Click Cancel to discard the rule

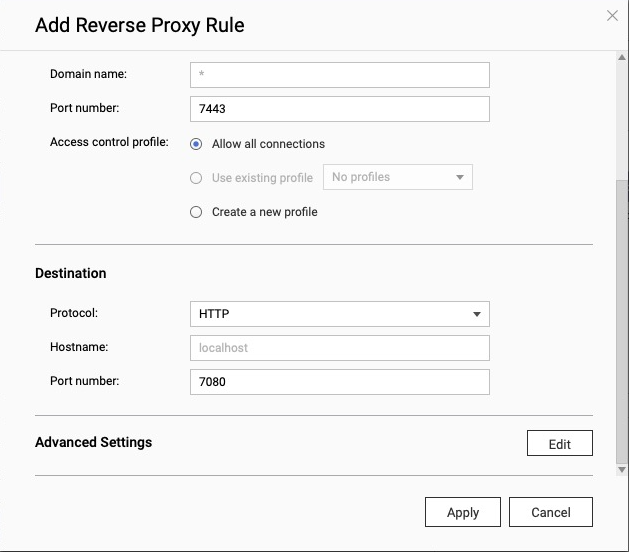(550, 512)
